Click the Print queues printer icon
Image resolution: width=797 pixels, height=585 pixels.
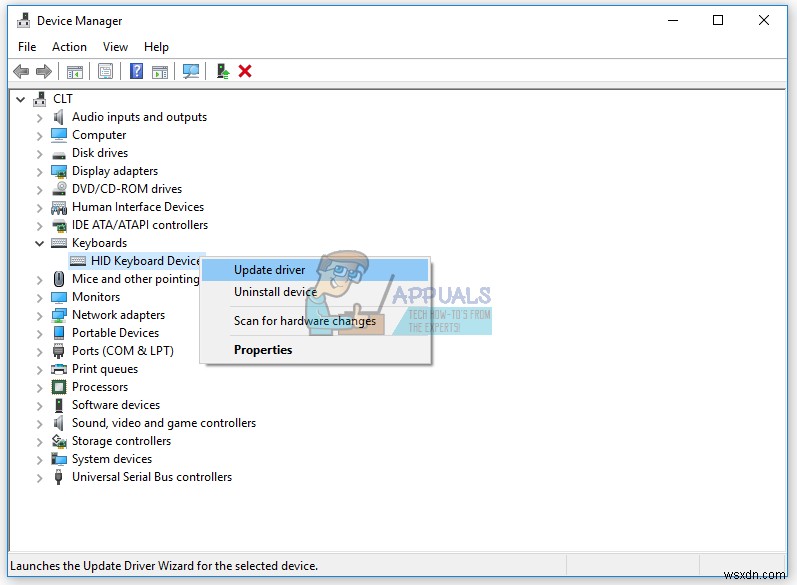pos(59,369)
